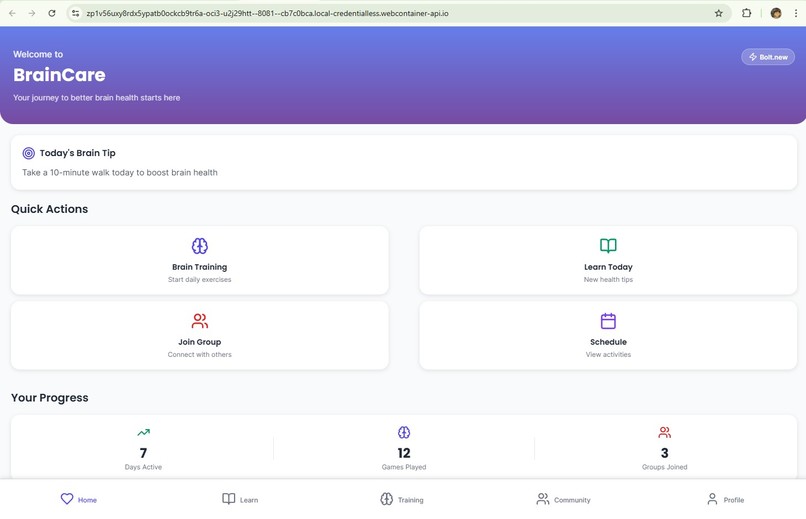Click the 'New health tips' subtitle
This screenshot has width=806, height=519.
[608, 280]
